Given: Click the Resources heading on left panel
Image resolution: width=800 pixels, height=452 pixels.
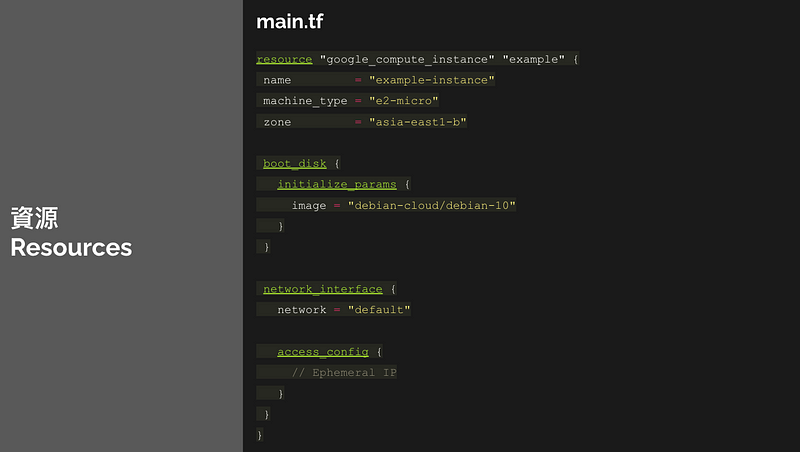Looking at the screenshot, I should pos(71,247).
